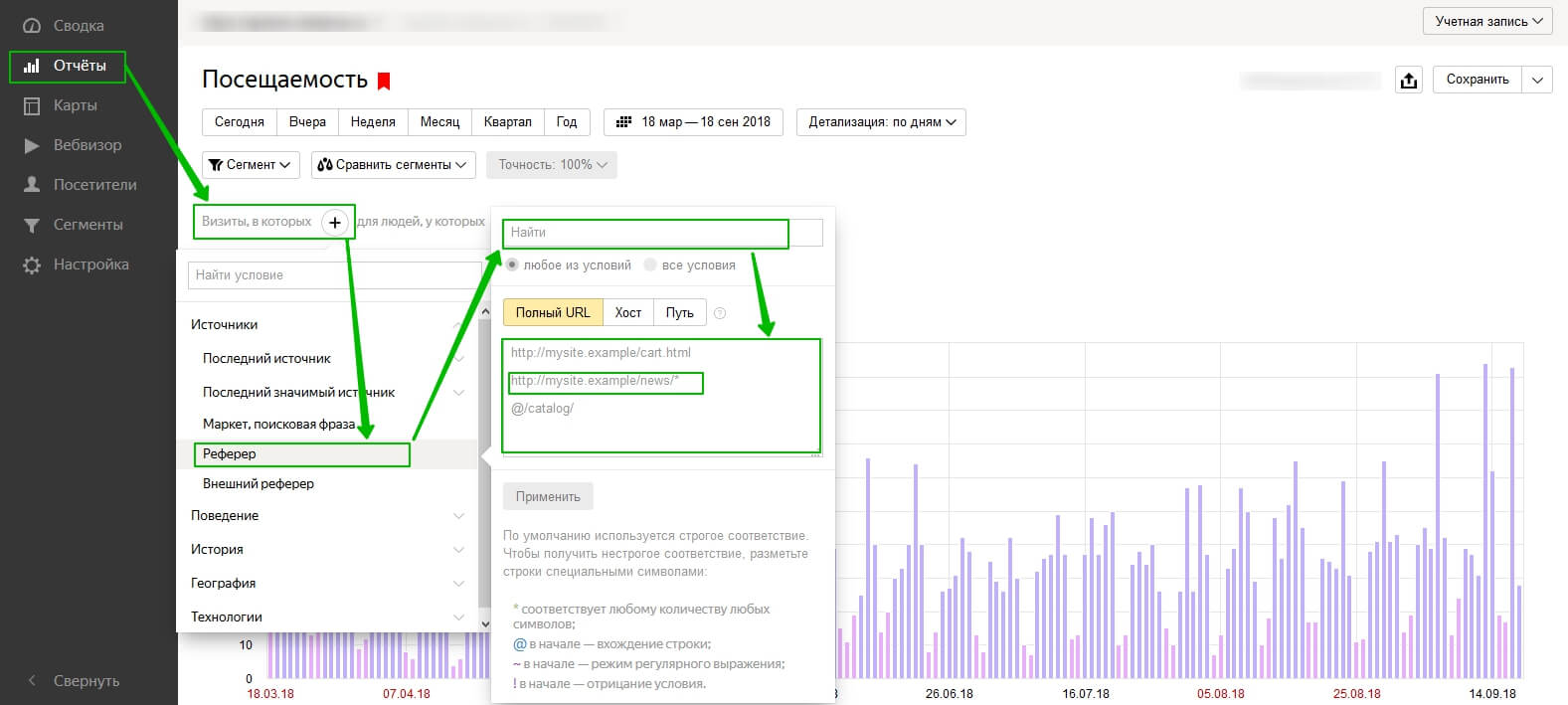Click the Вебвизор play icon
Screen dimensions: 1568x705
click(x=32, y=145)
